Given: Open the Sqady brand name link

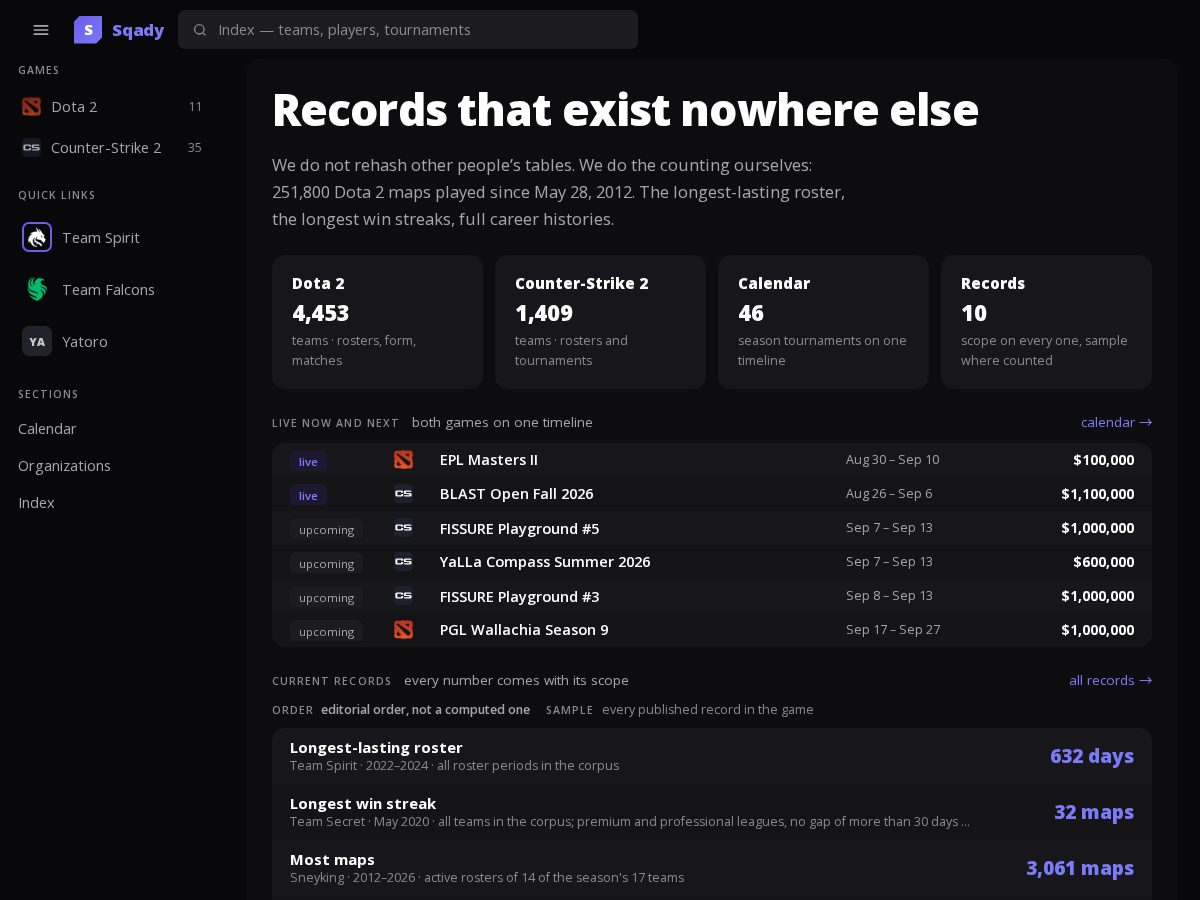Looking at the screenshot, I should (138, 30).
